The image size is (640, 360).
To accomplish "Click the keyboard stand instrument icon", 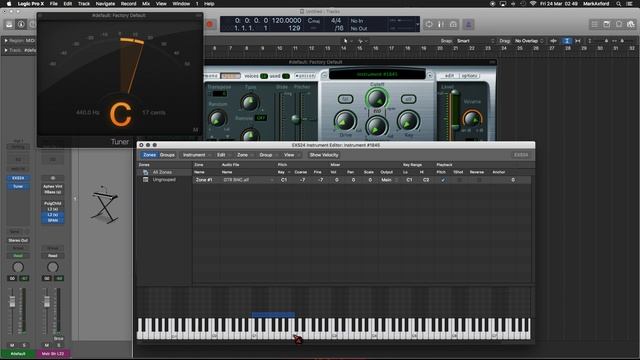I will click(105, 205).
